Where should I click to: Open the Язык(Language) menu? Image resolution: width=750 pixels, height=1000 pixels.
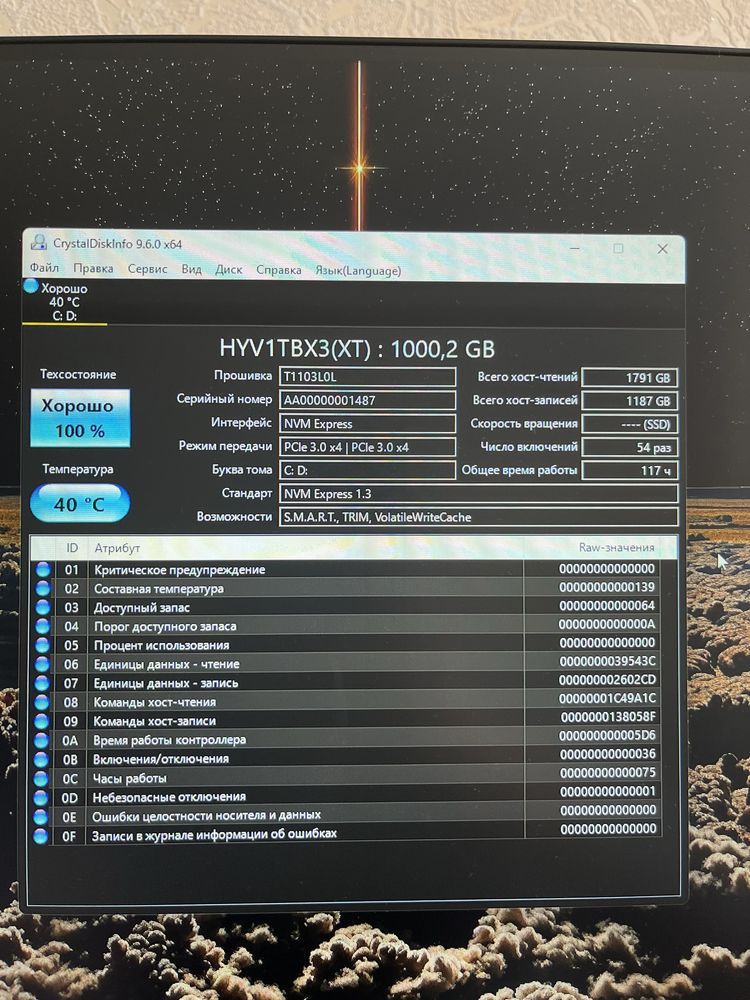pos(358,270)
